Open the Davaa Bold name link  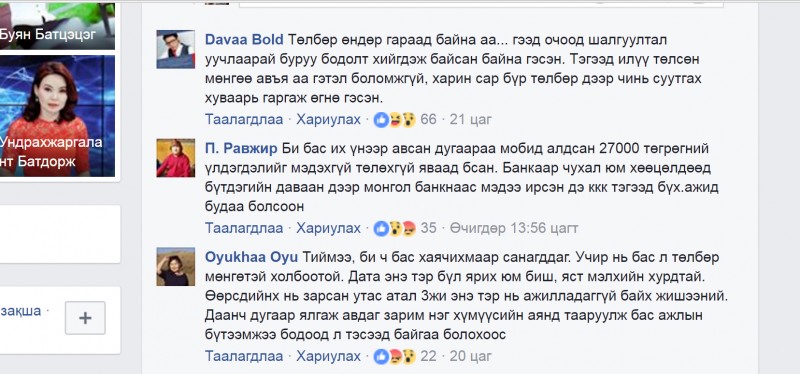[x=244, y=39]
